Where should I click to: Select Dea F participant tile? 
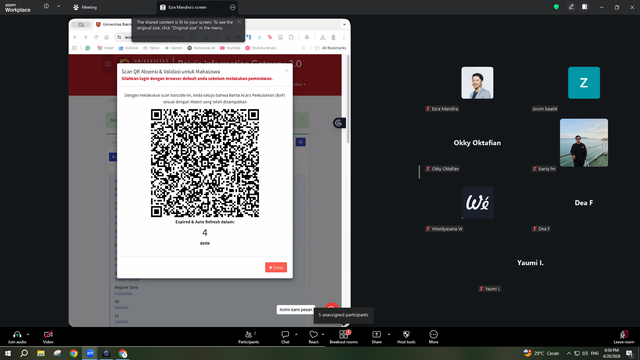coord(584,203)
